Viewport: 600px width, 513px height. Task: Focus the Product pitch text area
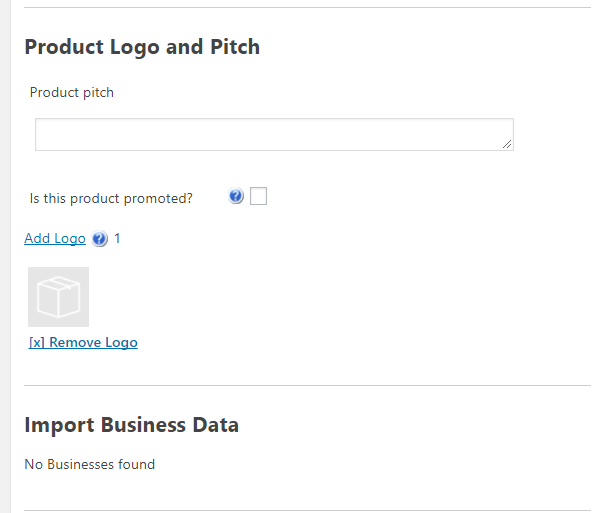point(274,135)
